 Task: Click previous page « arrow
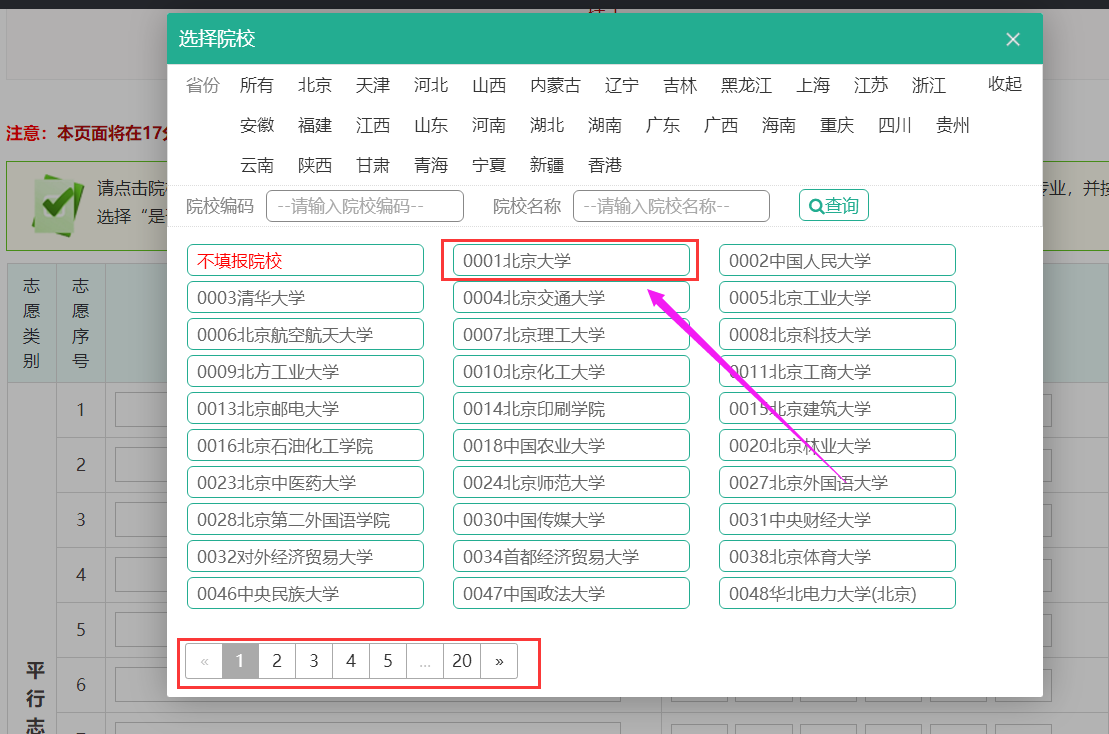204,661
